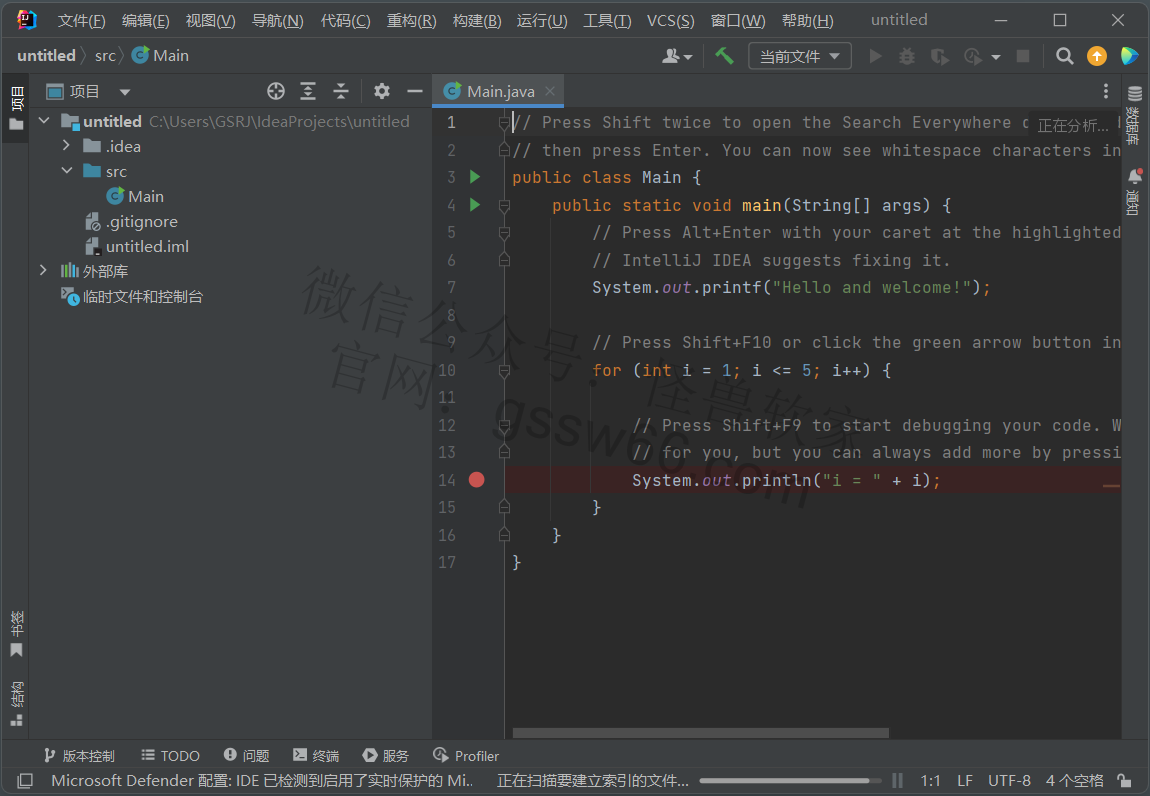
Task: Open the 版本控制 tool window
Action: [x=79, y=756]
